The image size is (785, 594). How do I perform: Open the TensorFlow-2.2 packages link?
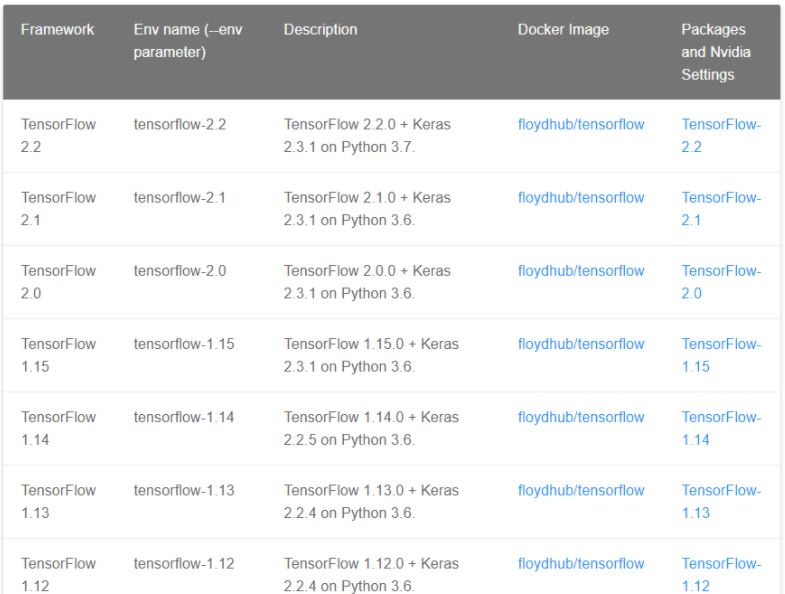click(721, 135)
